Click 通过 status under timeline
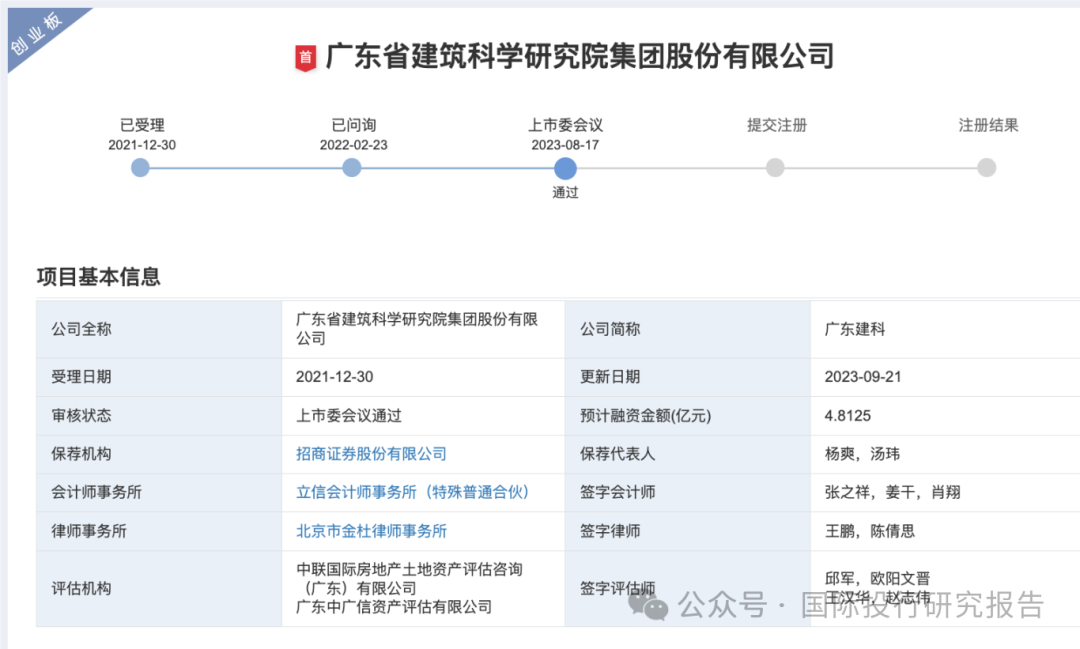Screen dimensions: 1080x649 coord(565,193)
